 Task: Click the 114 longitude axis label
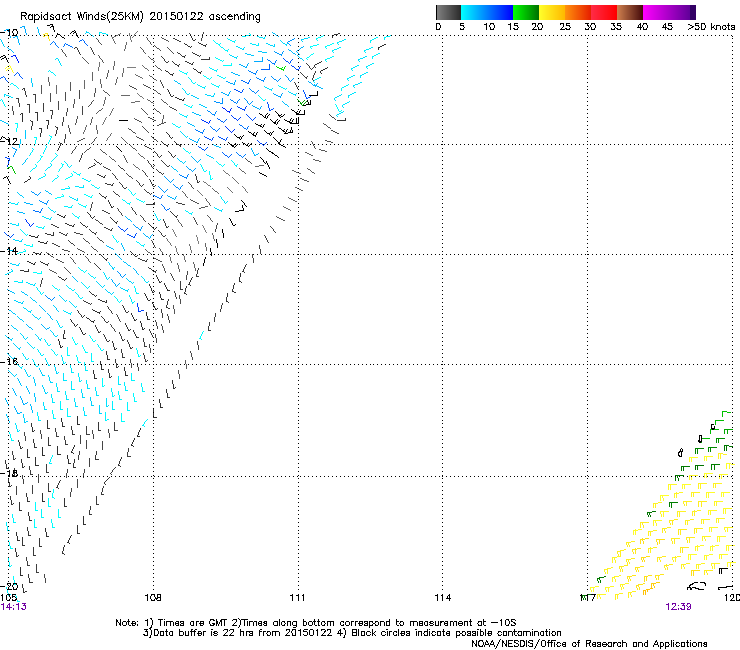[x=443, y=598]
